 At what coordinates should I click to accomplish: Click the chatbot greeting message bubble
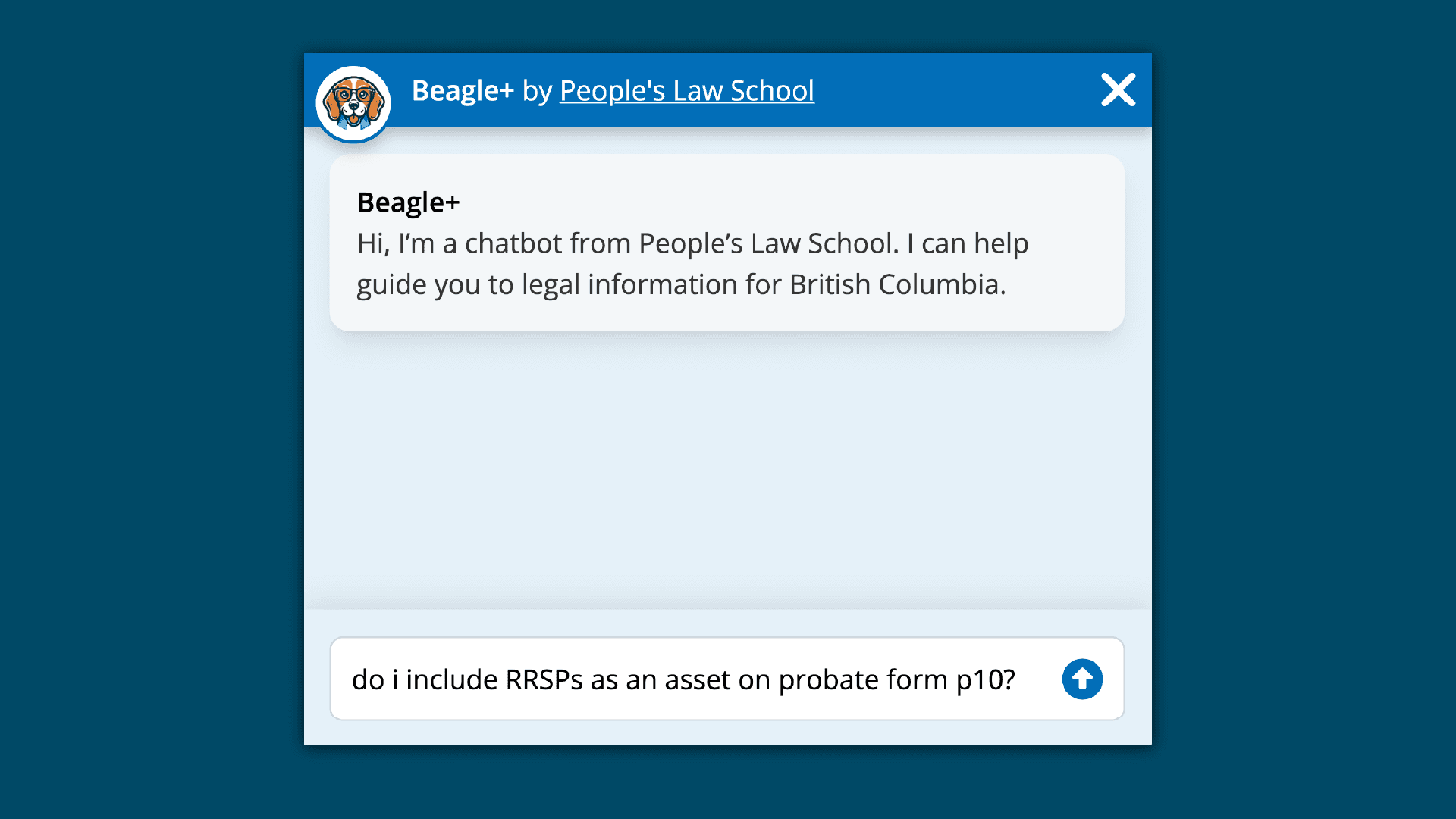(726, 243)
